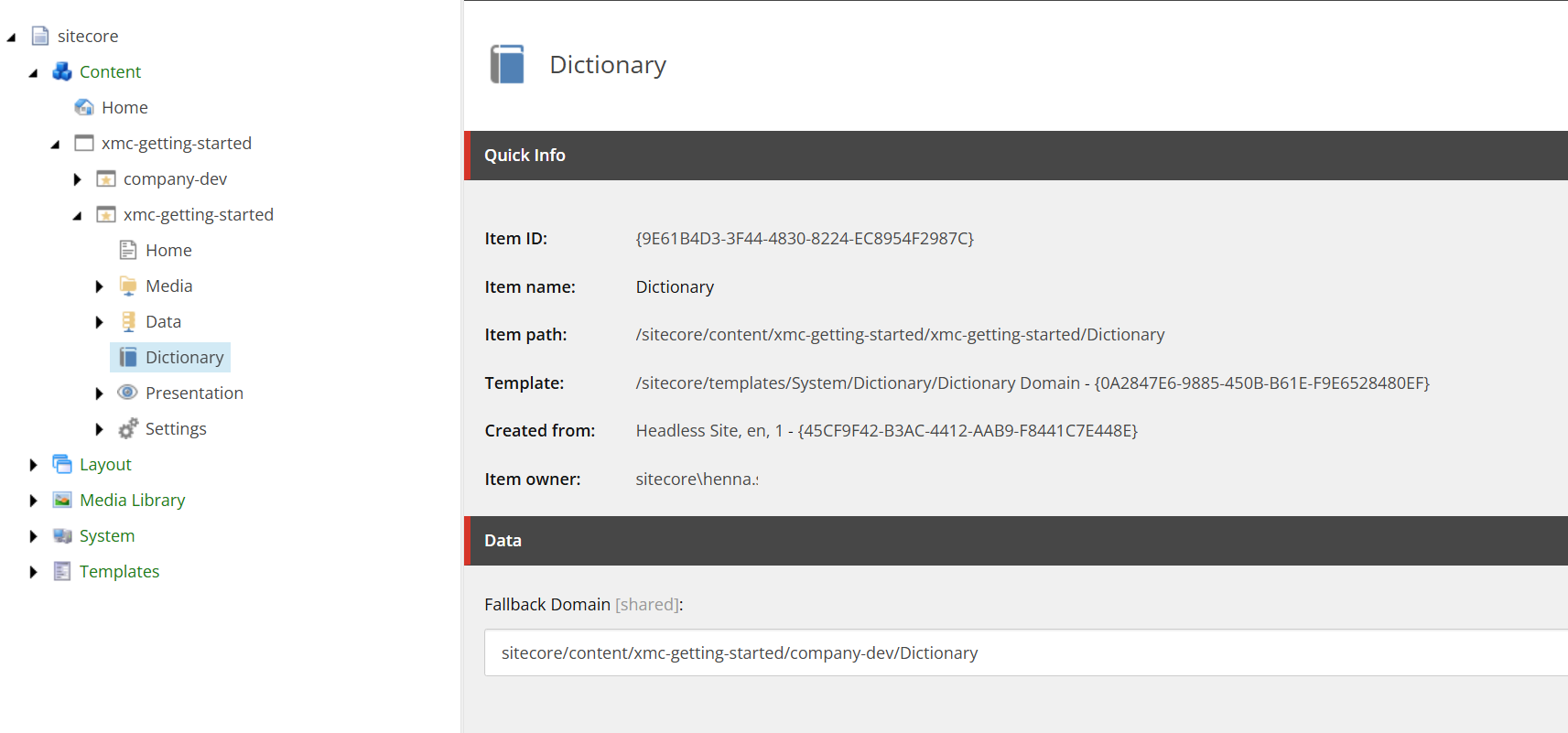Select the System tree item label
The height and width of the screenshot is (733, 1568).
pyautogui.click(x=107, y=535)
